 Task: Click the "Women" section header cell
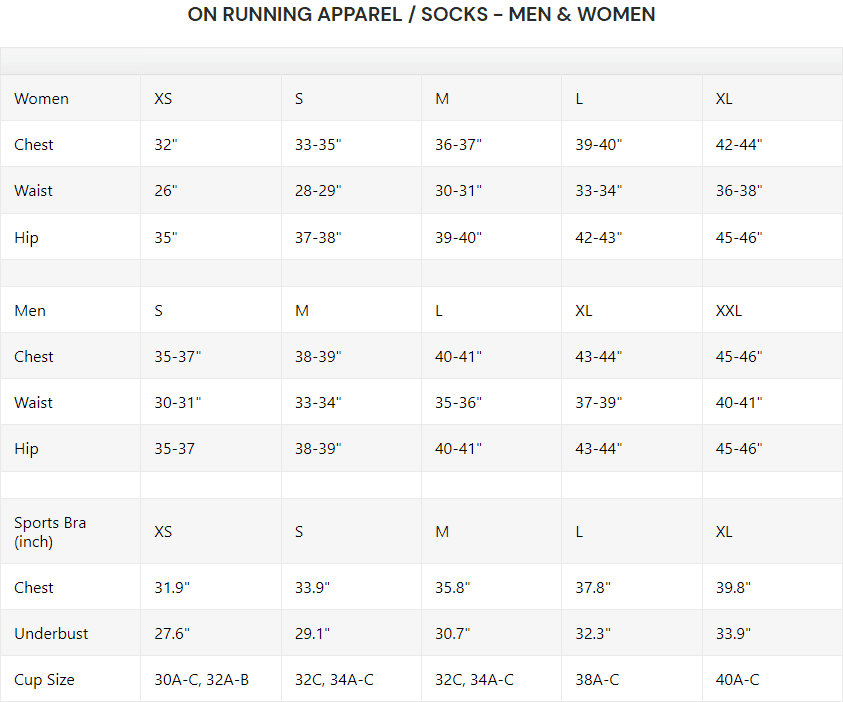(41, 99)
